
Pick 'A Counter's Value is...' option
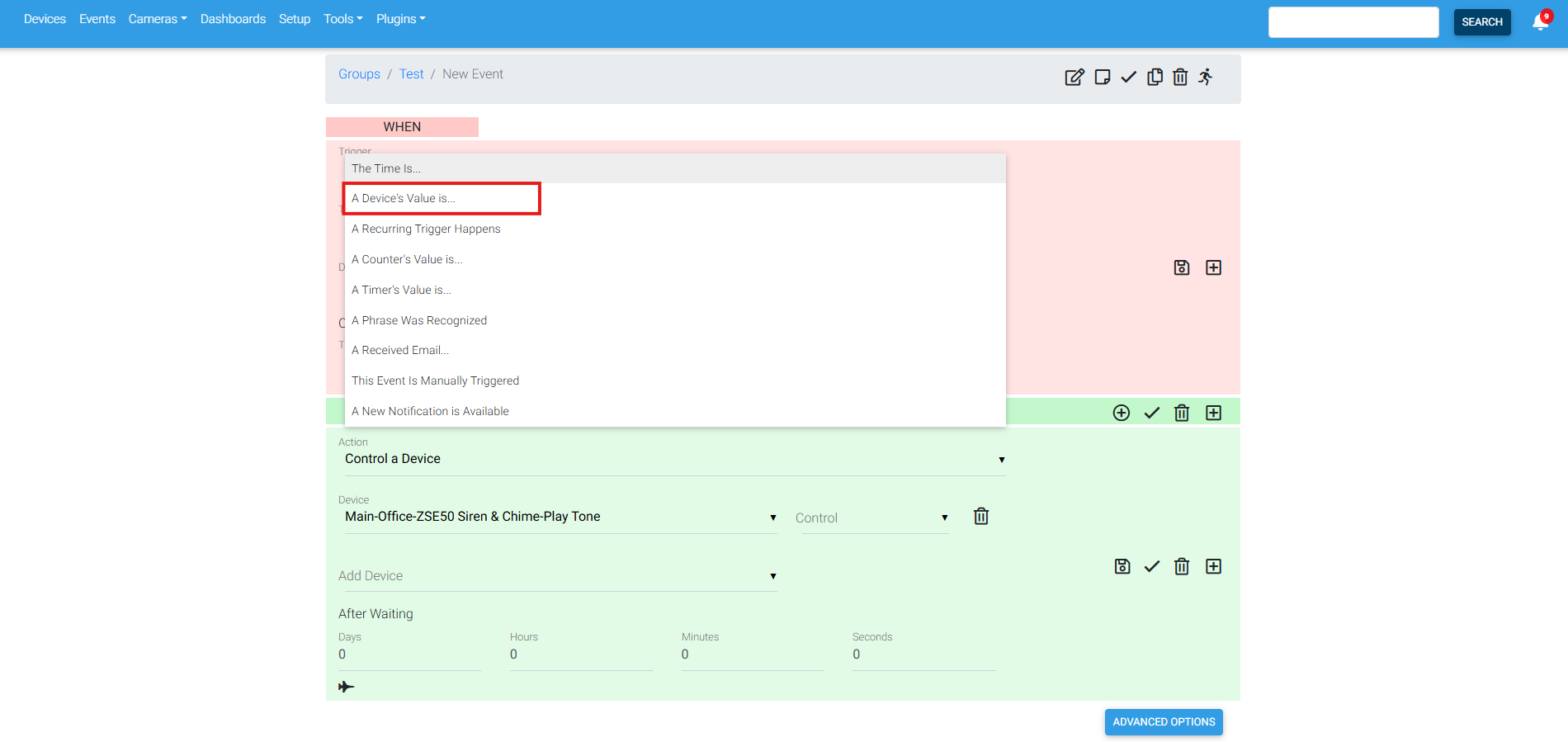tap(675, 260)
